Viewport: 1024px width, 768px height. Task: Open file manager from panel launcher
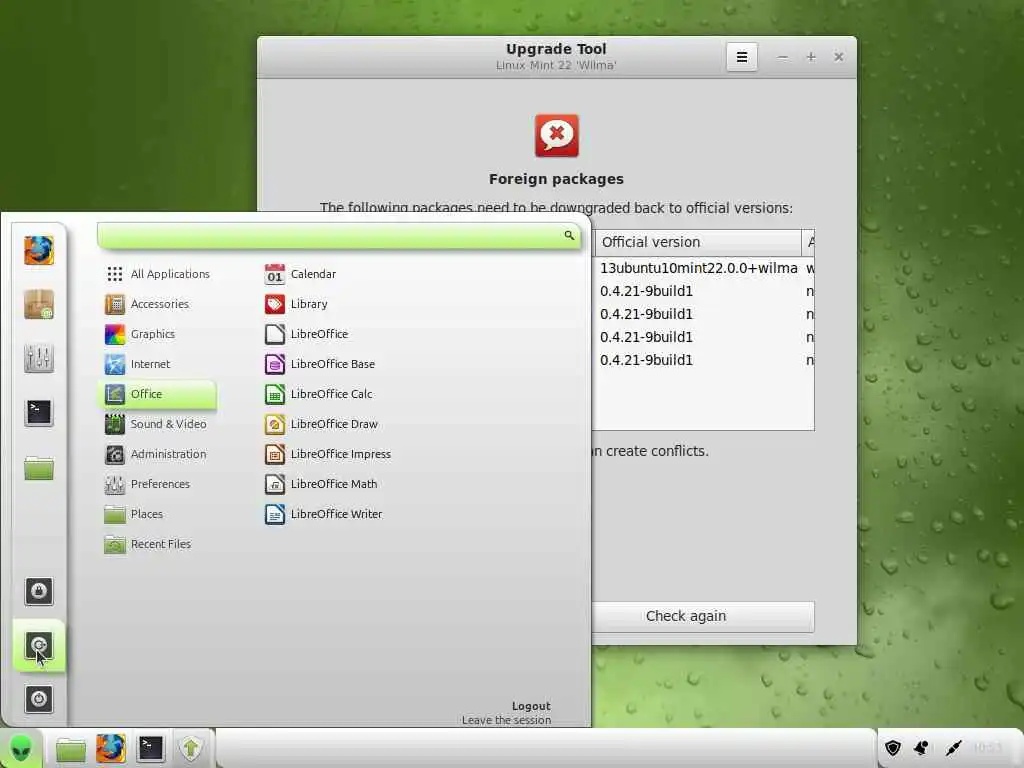[71, 749]
